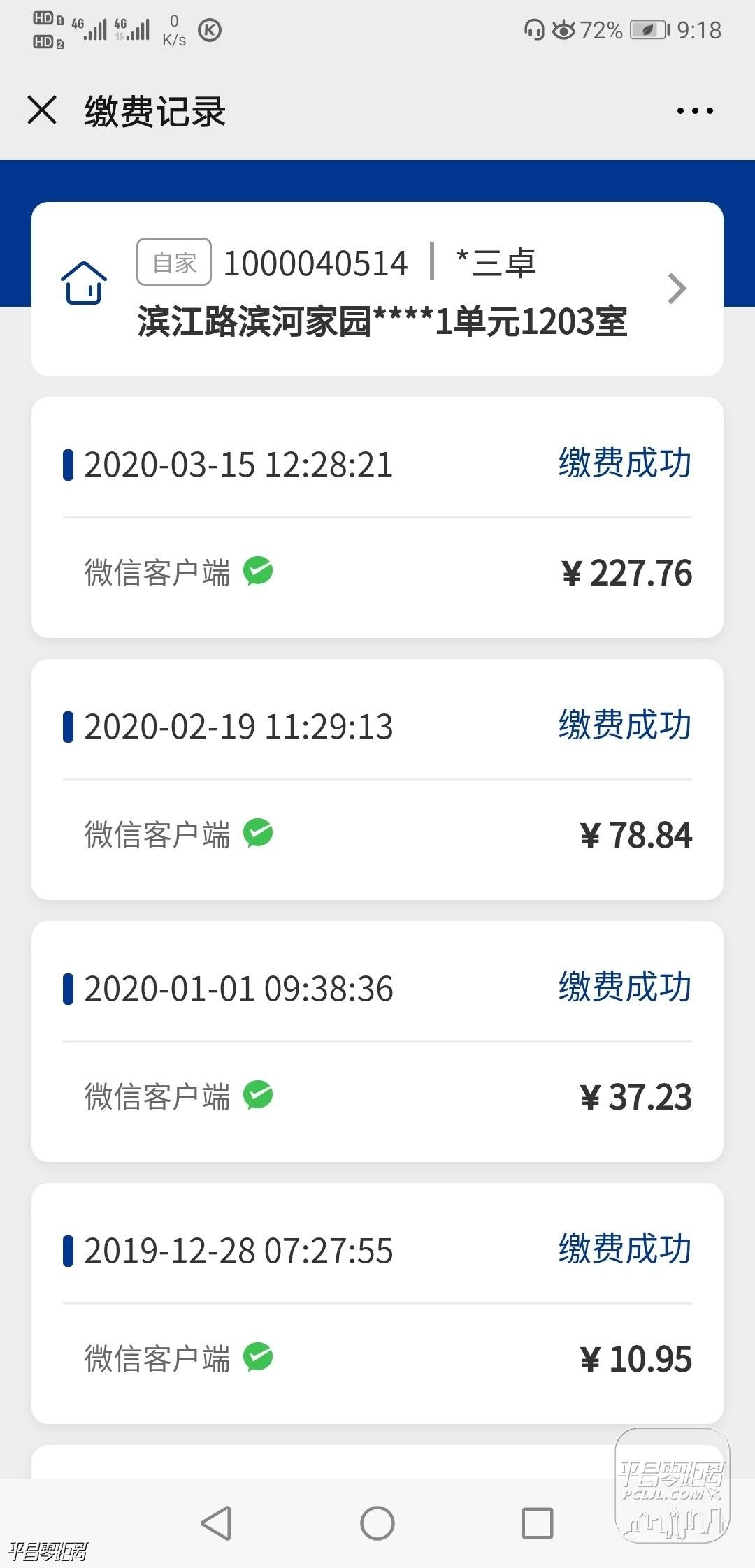The image size is (755, 1568).
Task: Open account number 1000040514
Action: click(x=315, y=263)
